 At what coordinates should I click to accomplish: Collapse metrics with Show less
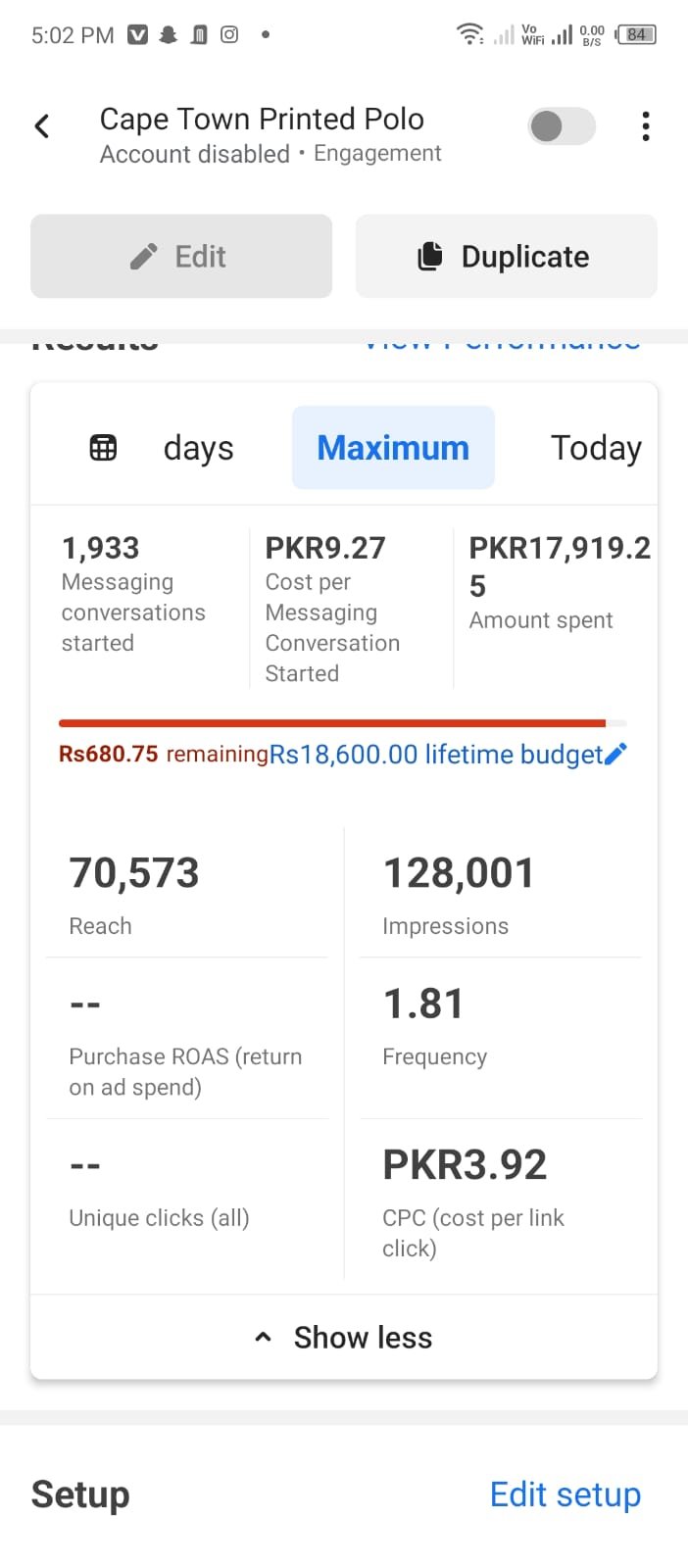(344, 1338)
